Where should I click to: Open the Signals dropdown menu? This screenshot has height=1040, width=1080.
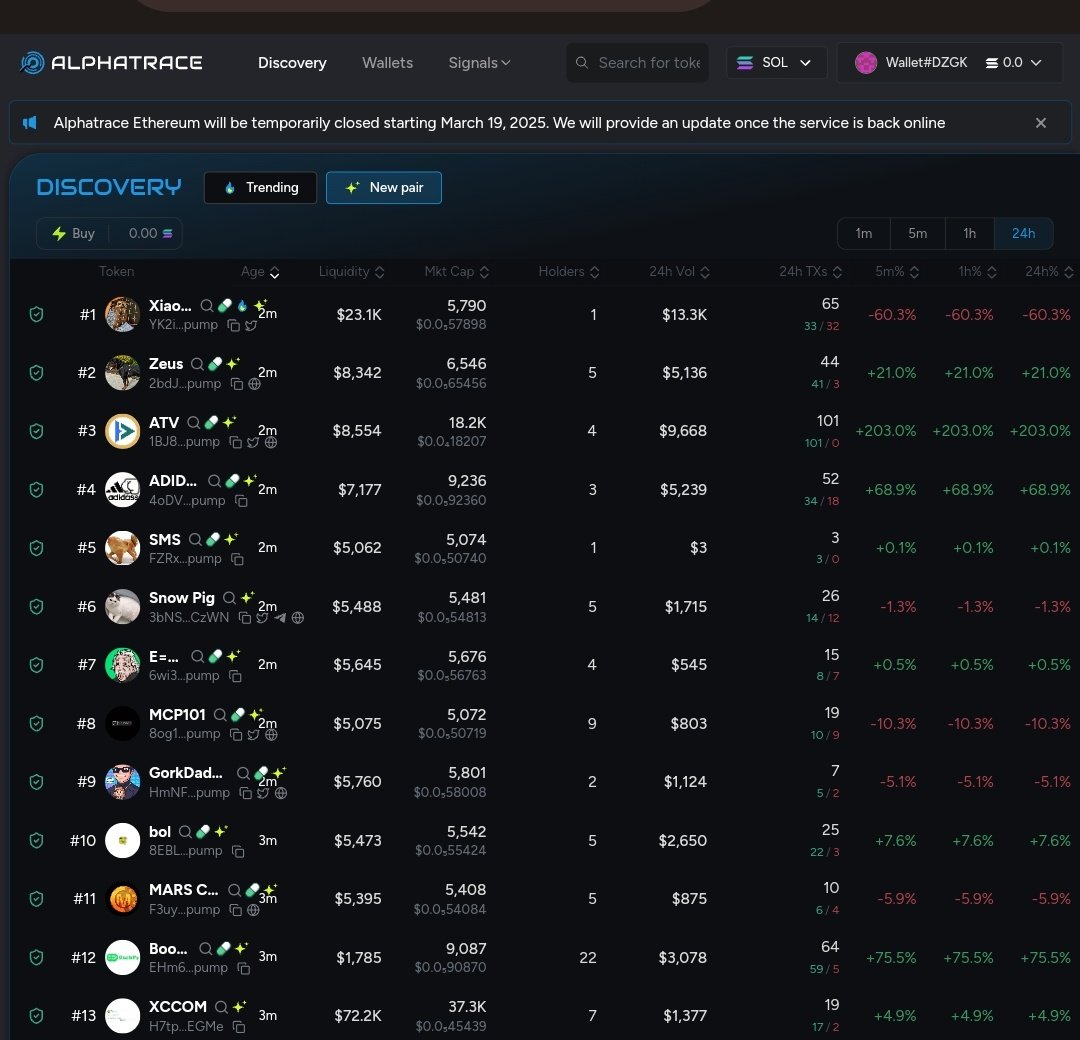click(479, 63)
